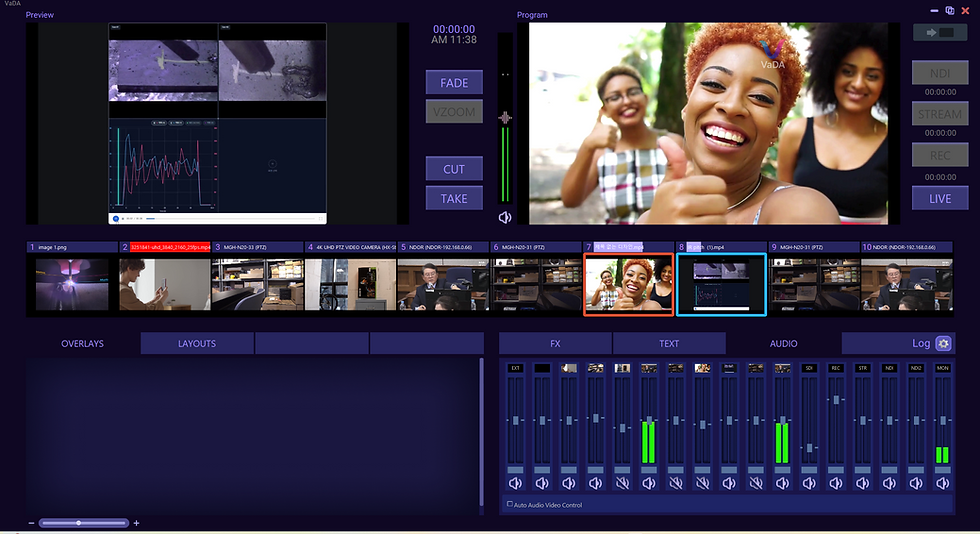Click the rectangular button under SDI meter
Viewport: 980px width, 534px height.
tap(809, 470)
